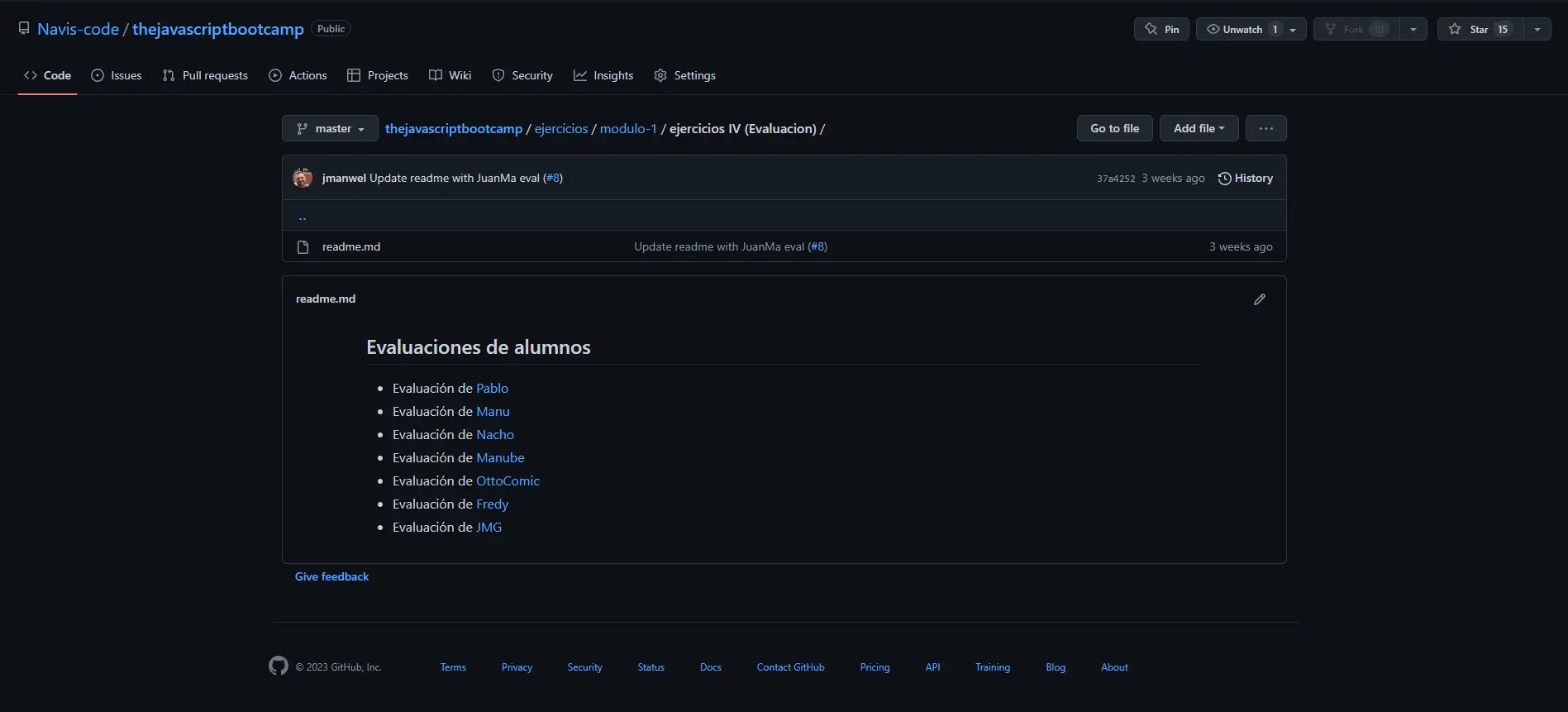Expand the Star lists dropdown arrow
1568x712 pixels.
coord(1537,29)
